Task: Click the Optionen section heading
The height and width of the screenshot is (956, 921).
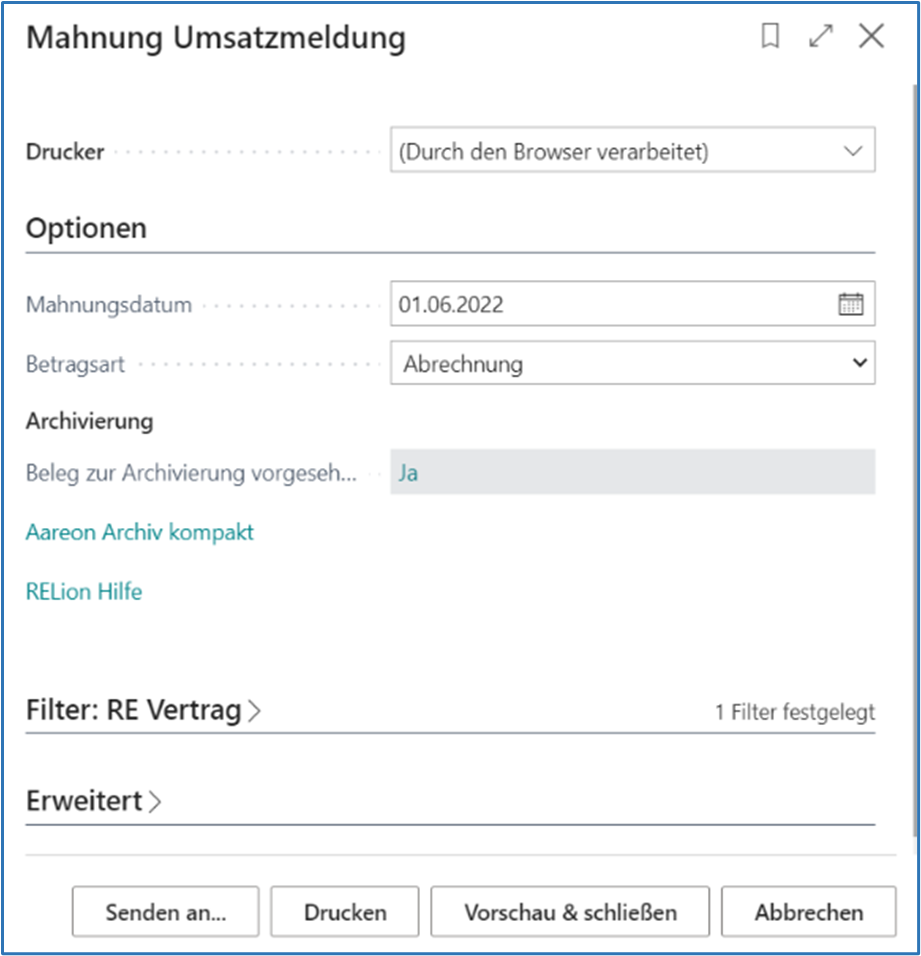Action: (x=86, y=228)
